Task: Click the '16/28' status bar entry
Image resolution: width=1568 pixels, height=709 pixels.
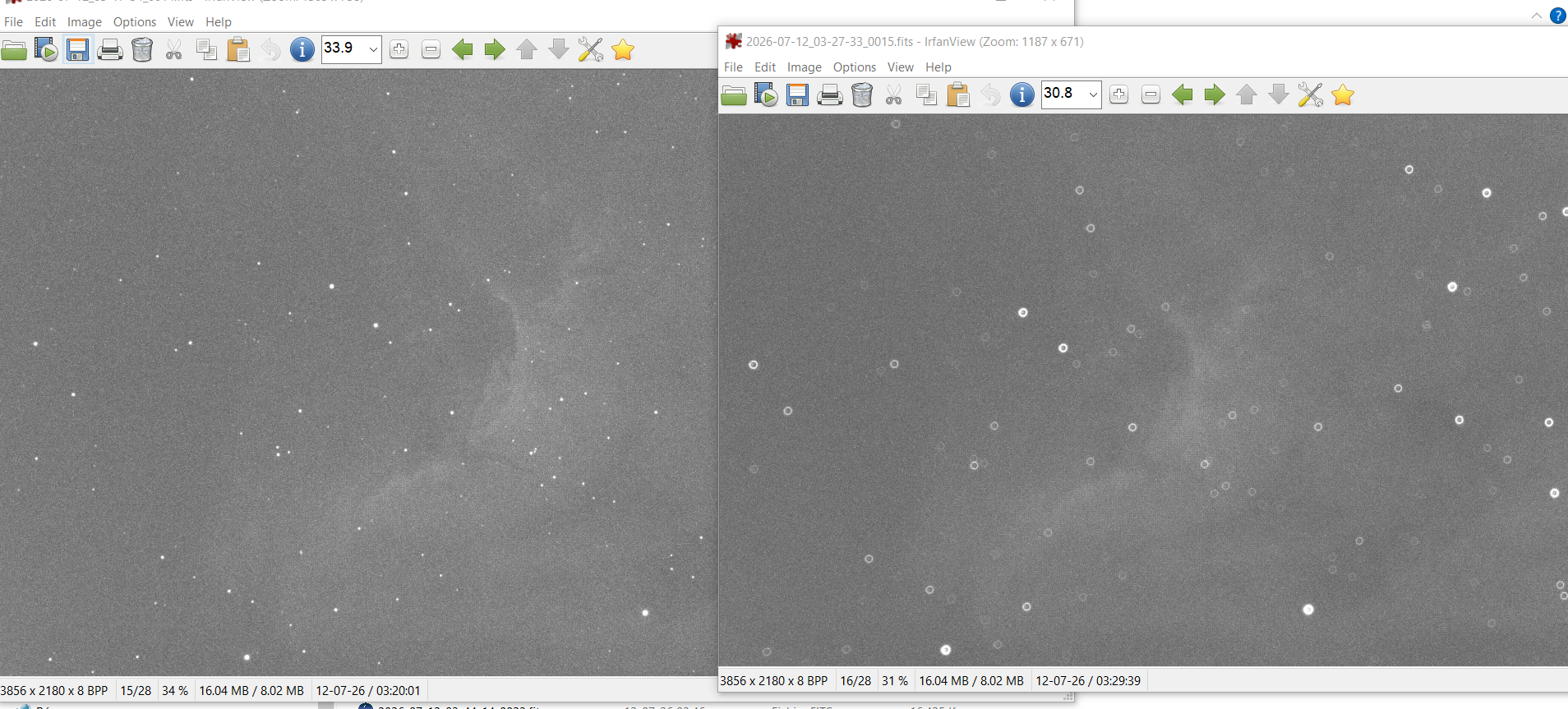Action: (x=855, y=681)
